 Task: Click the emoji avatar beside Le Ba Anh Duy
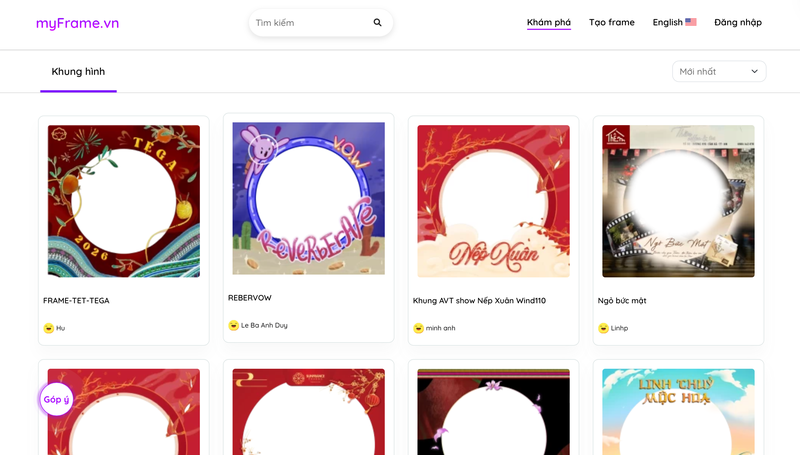234,325
